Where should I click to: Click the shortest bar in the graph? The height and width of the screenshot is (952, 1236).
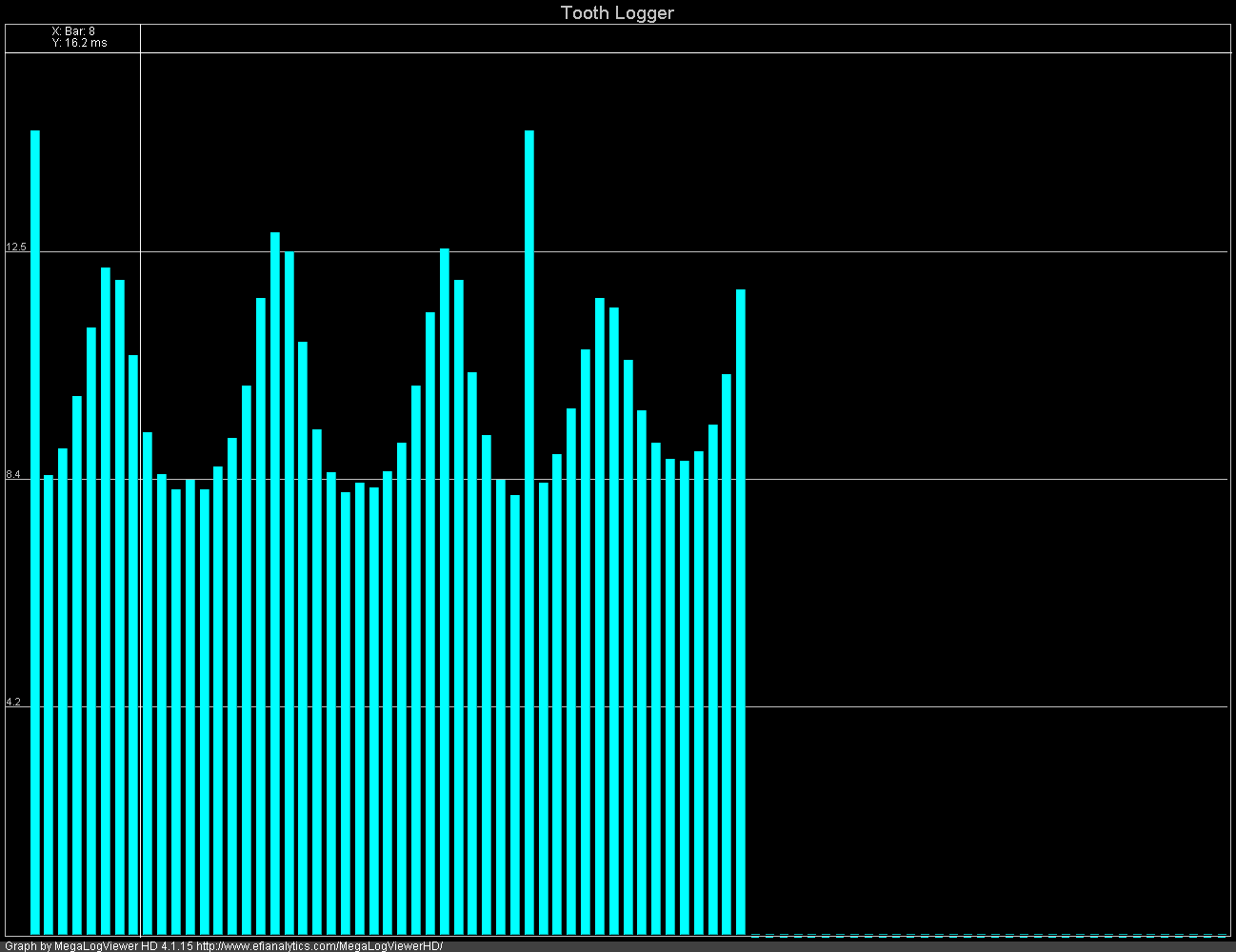tap(514, 666)
